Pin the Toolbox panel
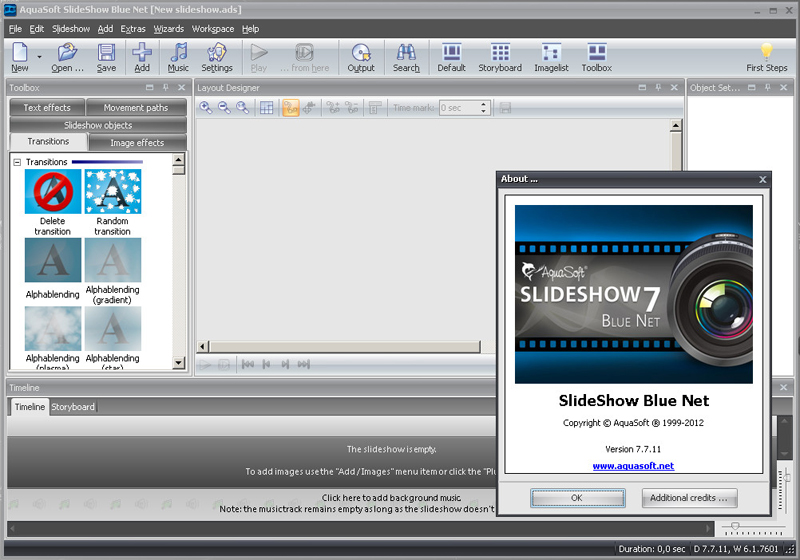 click(166, 88)
